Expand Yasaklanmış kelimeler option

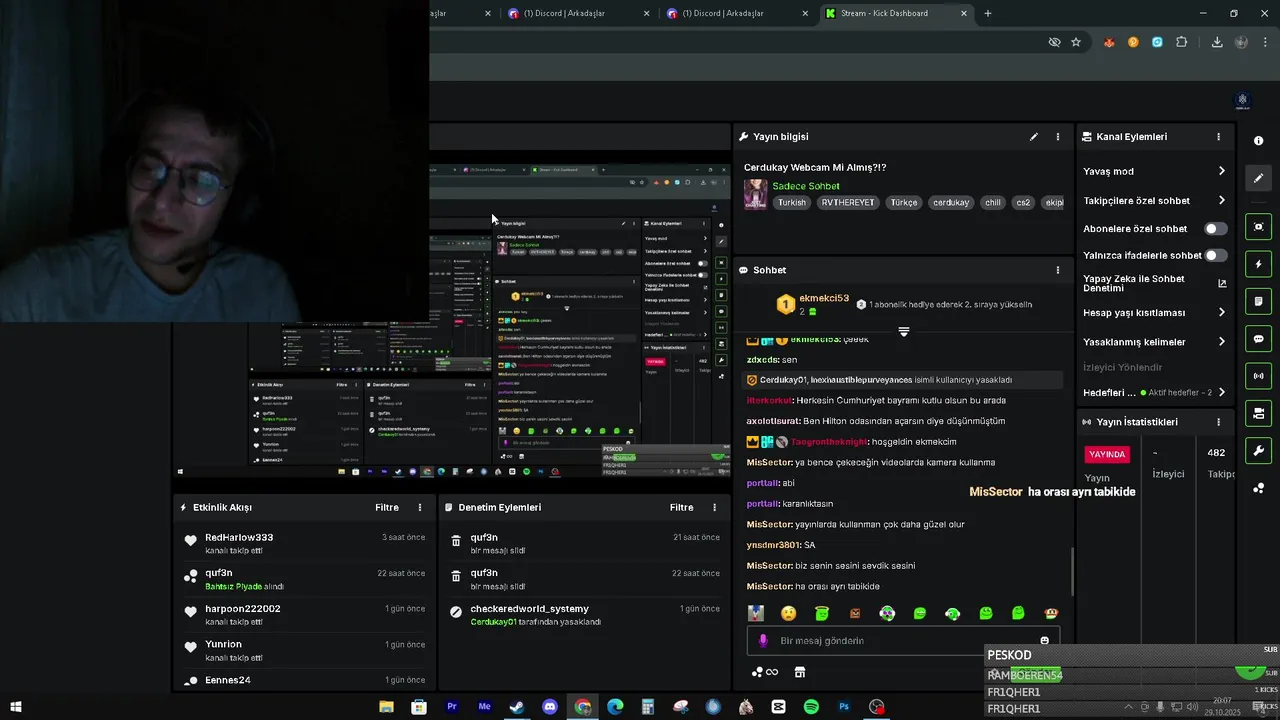coord(1221,342)
